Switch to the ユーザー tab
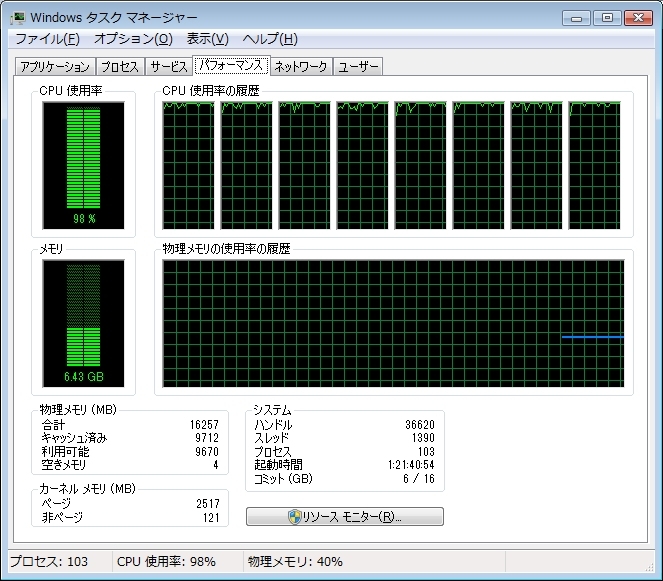The width and height of the screenshot is (663, 581). pyautogui.click(x=358, y=67)
